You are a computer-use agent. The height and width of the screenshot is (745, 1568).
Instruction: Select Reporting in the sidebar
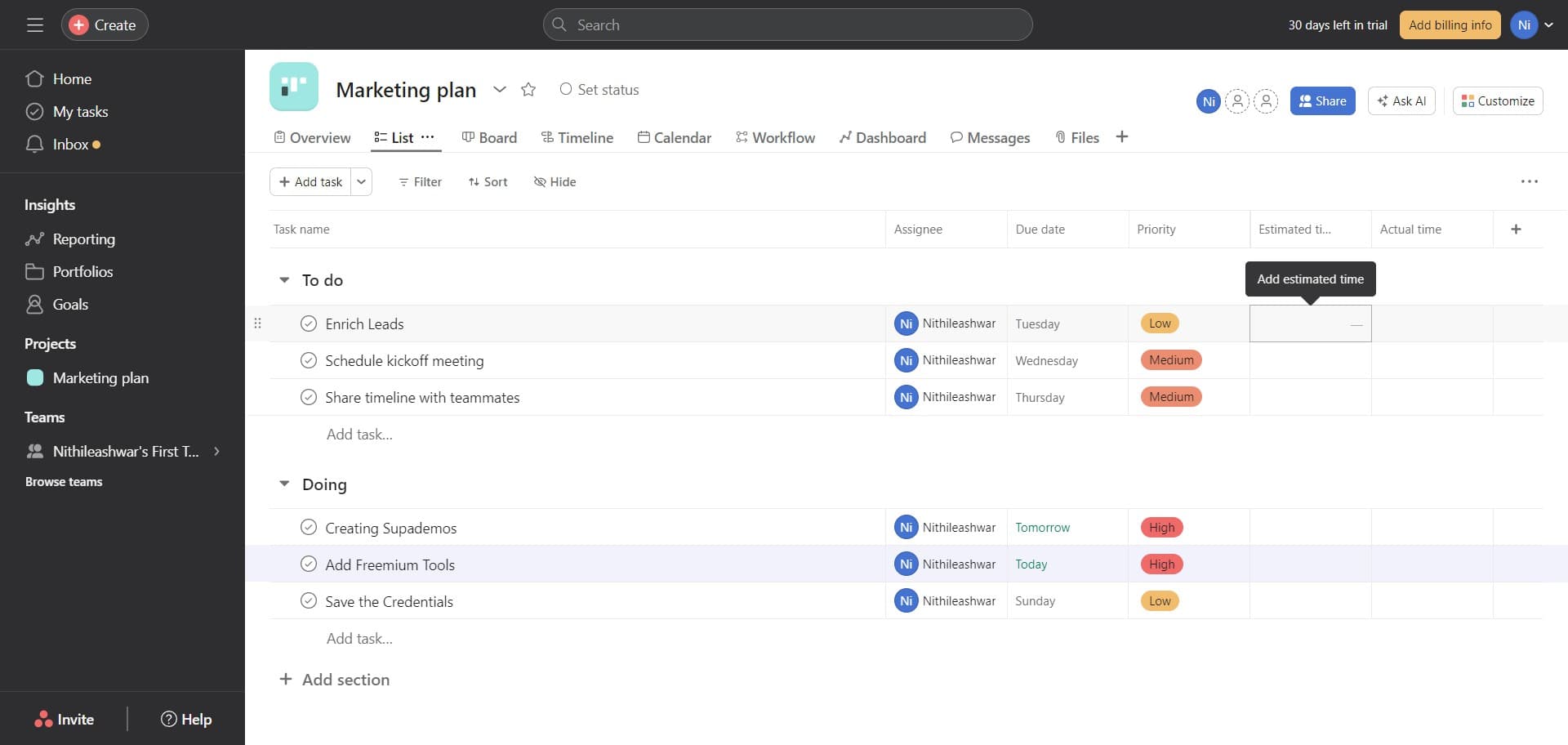click(x=84, y=239)
